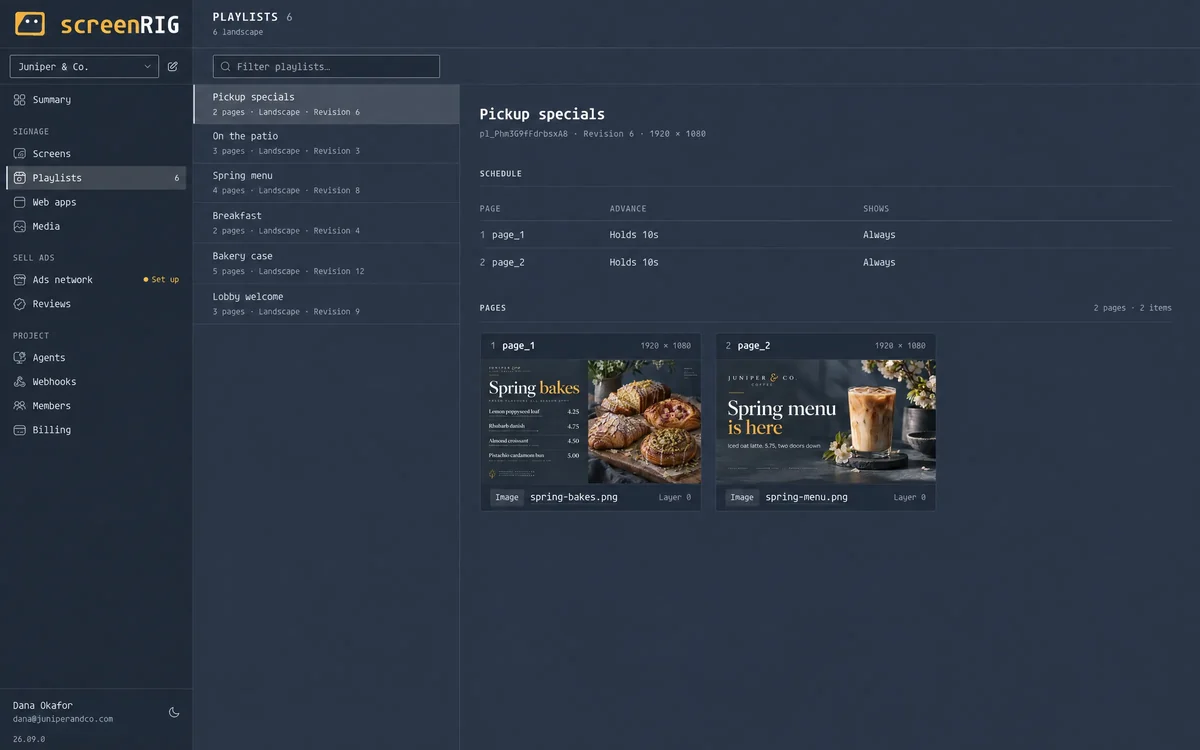The height and width of the screenshot is (750, 1200).
Task: Select the Bakery case playlist
Action: [326, 263]
